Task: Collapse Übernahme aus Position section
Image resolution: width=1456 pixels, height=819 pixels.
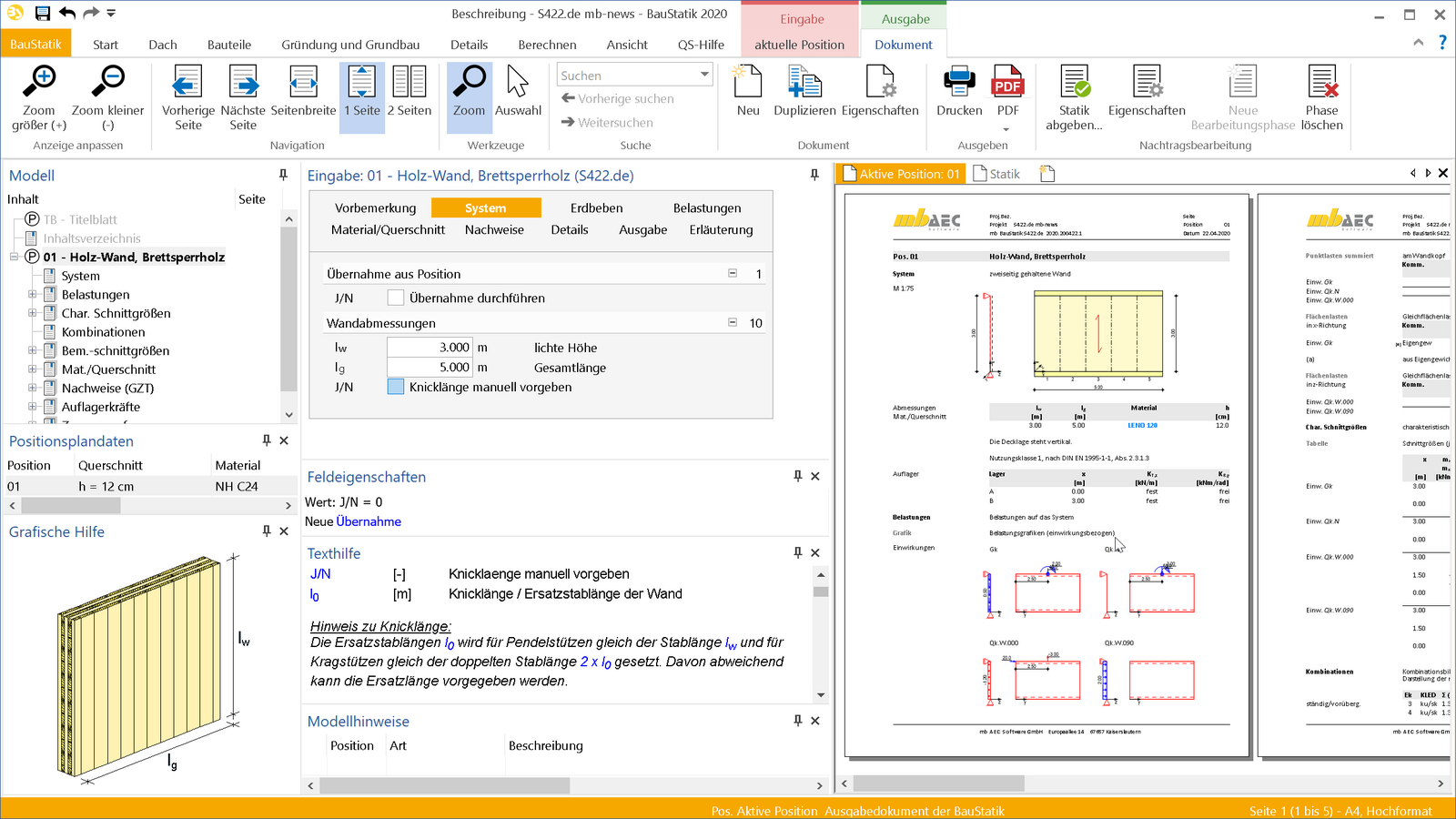Action: pyautogui.click(x=733, y=273)
